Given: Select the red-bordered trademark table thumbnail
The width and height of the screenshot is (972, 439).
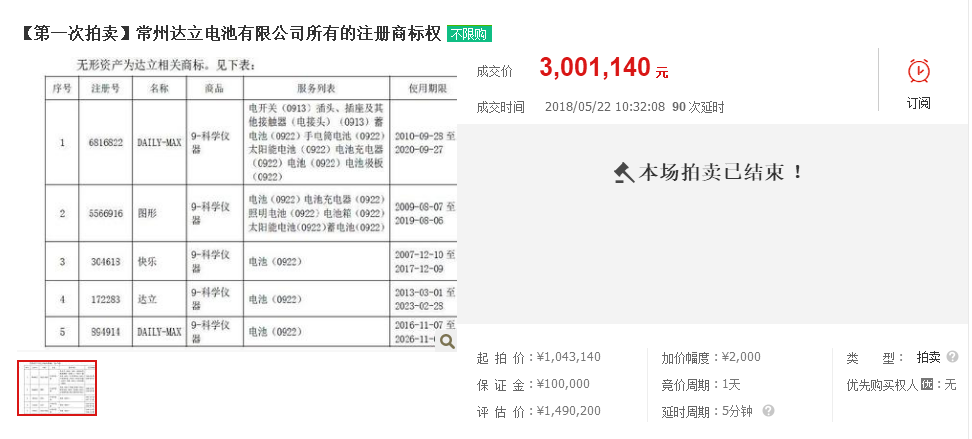Looking at the screenshot, I should [x=57, y=388].
